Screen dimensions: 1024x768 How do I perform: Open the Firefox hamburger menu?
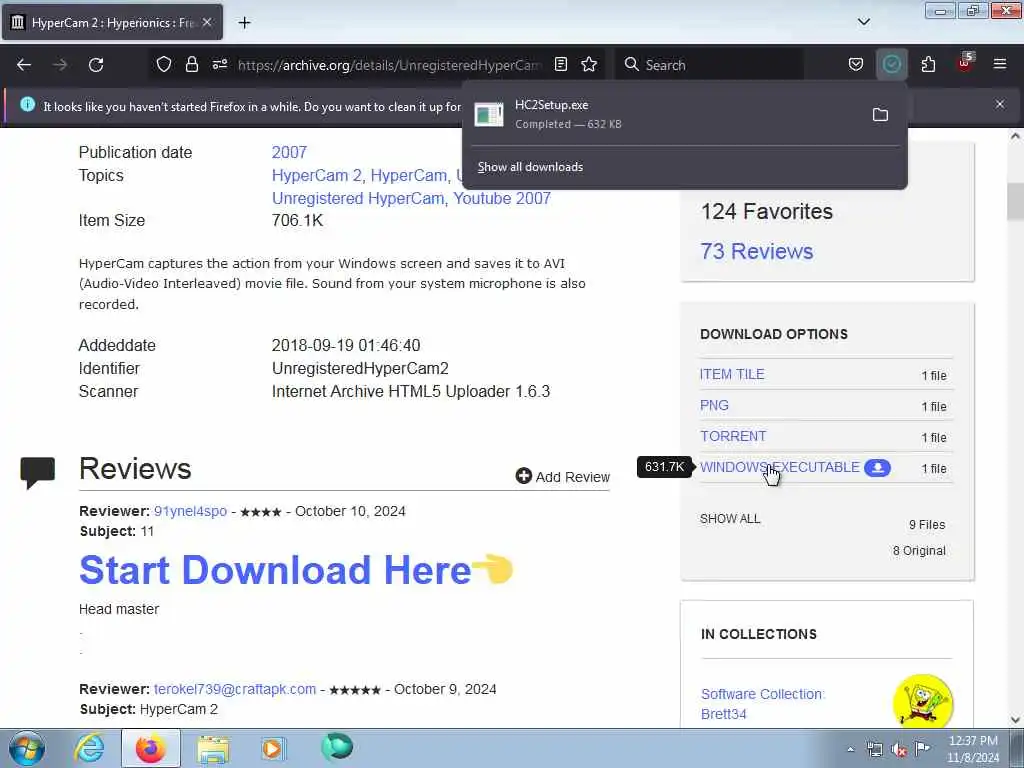pyautogui.click(x=1000, y=64)
